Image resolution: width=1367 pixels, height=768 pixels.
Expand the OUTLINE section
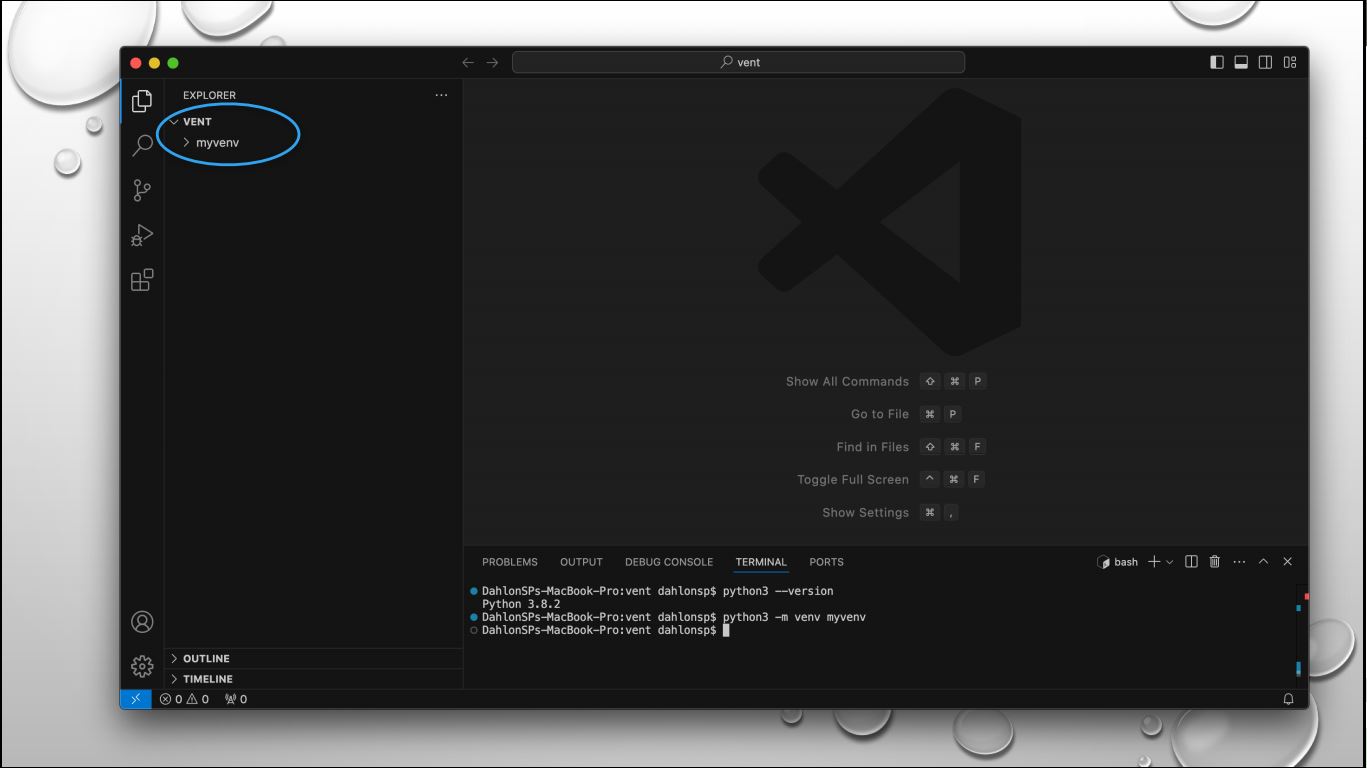(206, 659)
